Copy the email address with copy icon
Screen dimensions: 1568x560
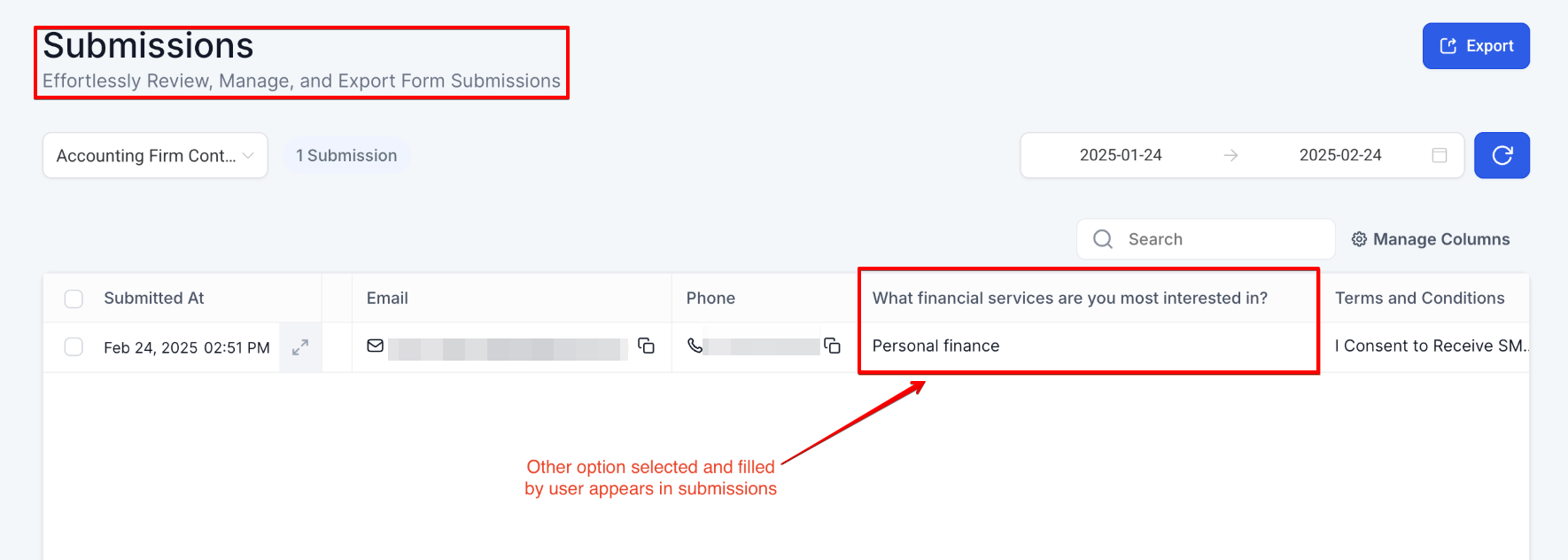pyautogui.click(x=647, y=346)
